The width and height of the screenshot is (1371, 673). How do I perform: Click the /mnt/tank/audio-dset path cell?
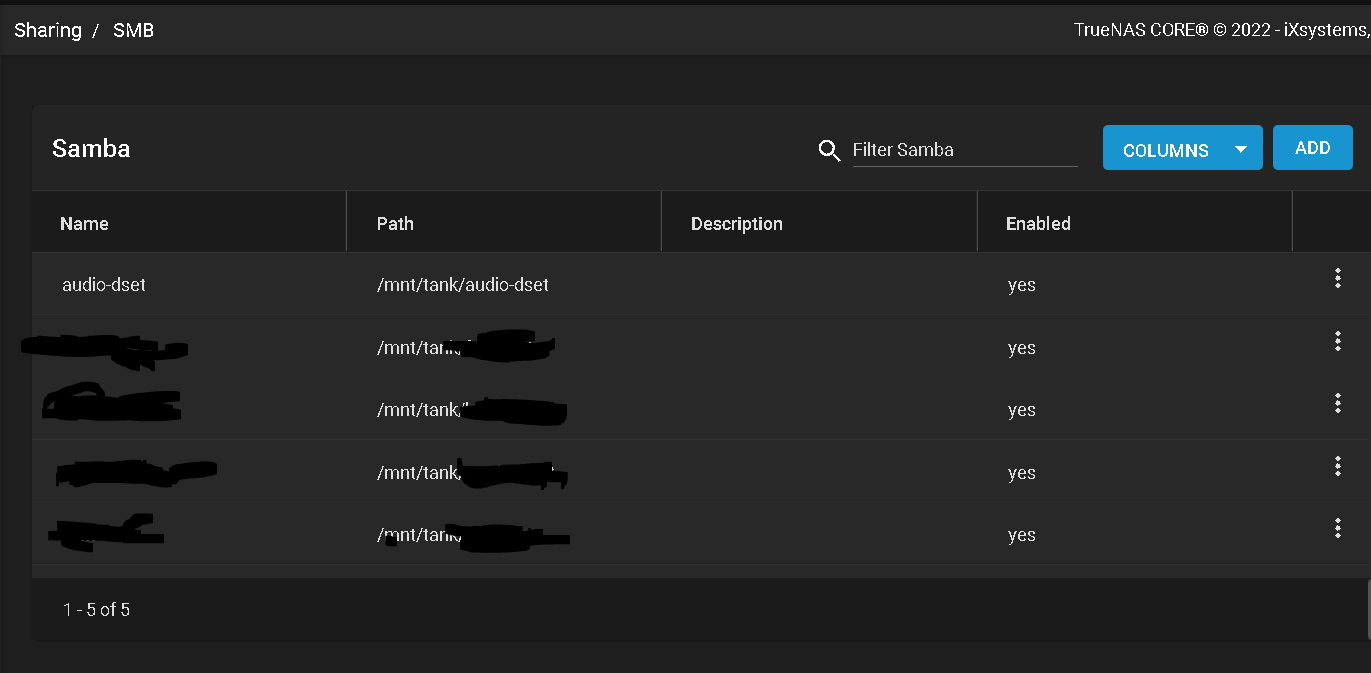click(463, 285)
